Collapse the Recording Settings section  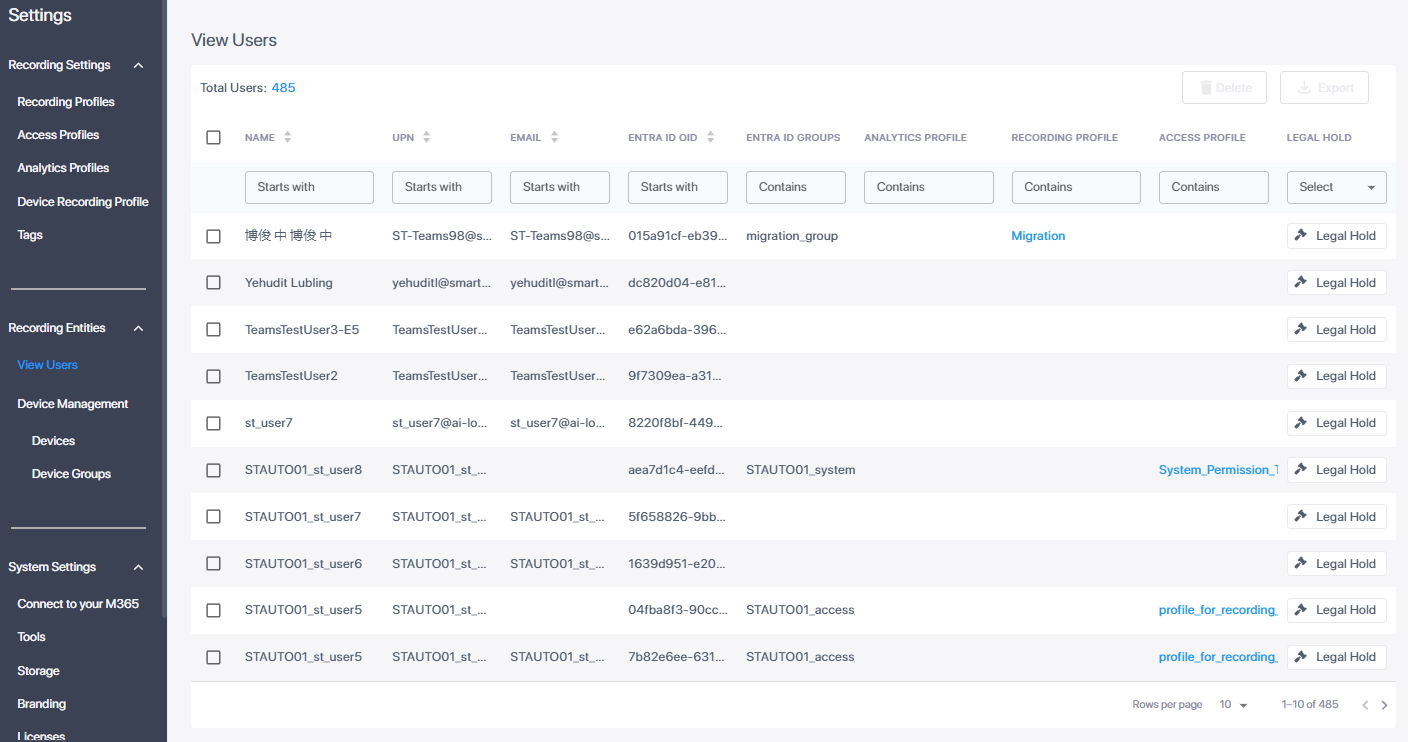tap(138, 65)
